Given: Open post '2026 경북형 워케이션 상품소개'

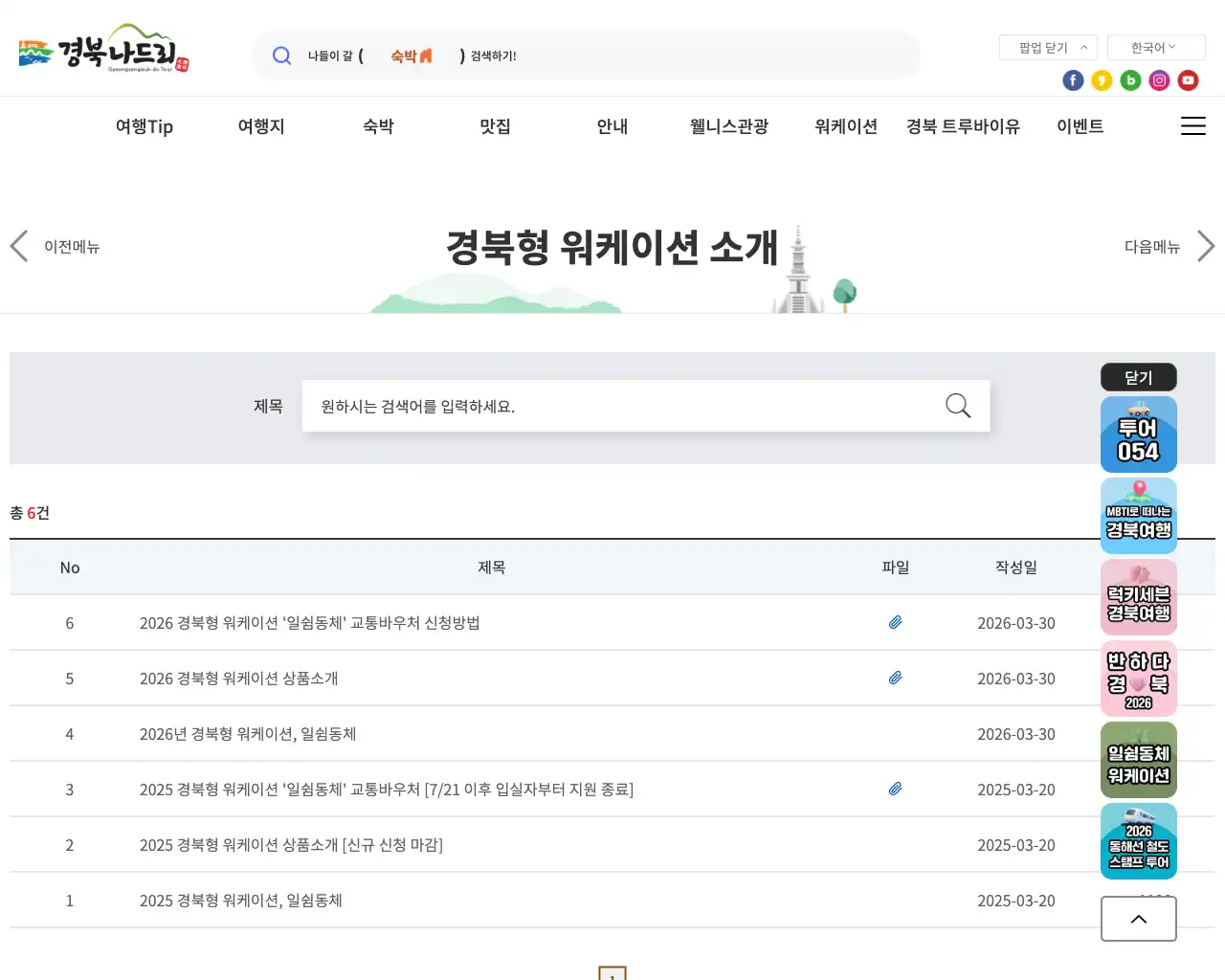Looking at the screenshot, I should tap(238, 679).
